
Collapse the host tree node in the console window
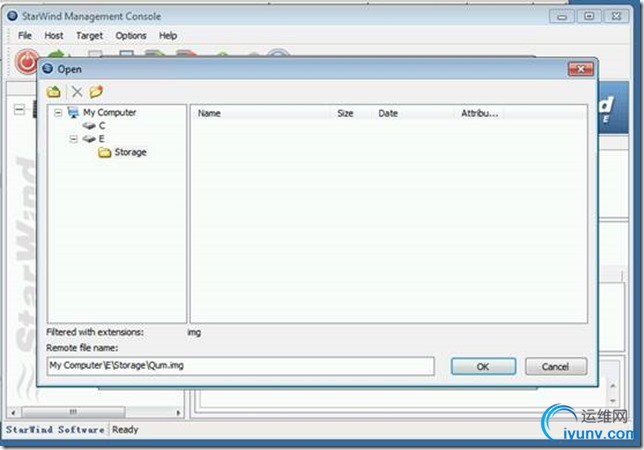pyautogui.click(x=19, y=110)
